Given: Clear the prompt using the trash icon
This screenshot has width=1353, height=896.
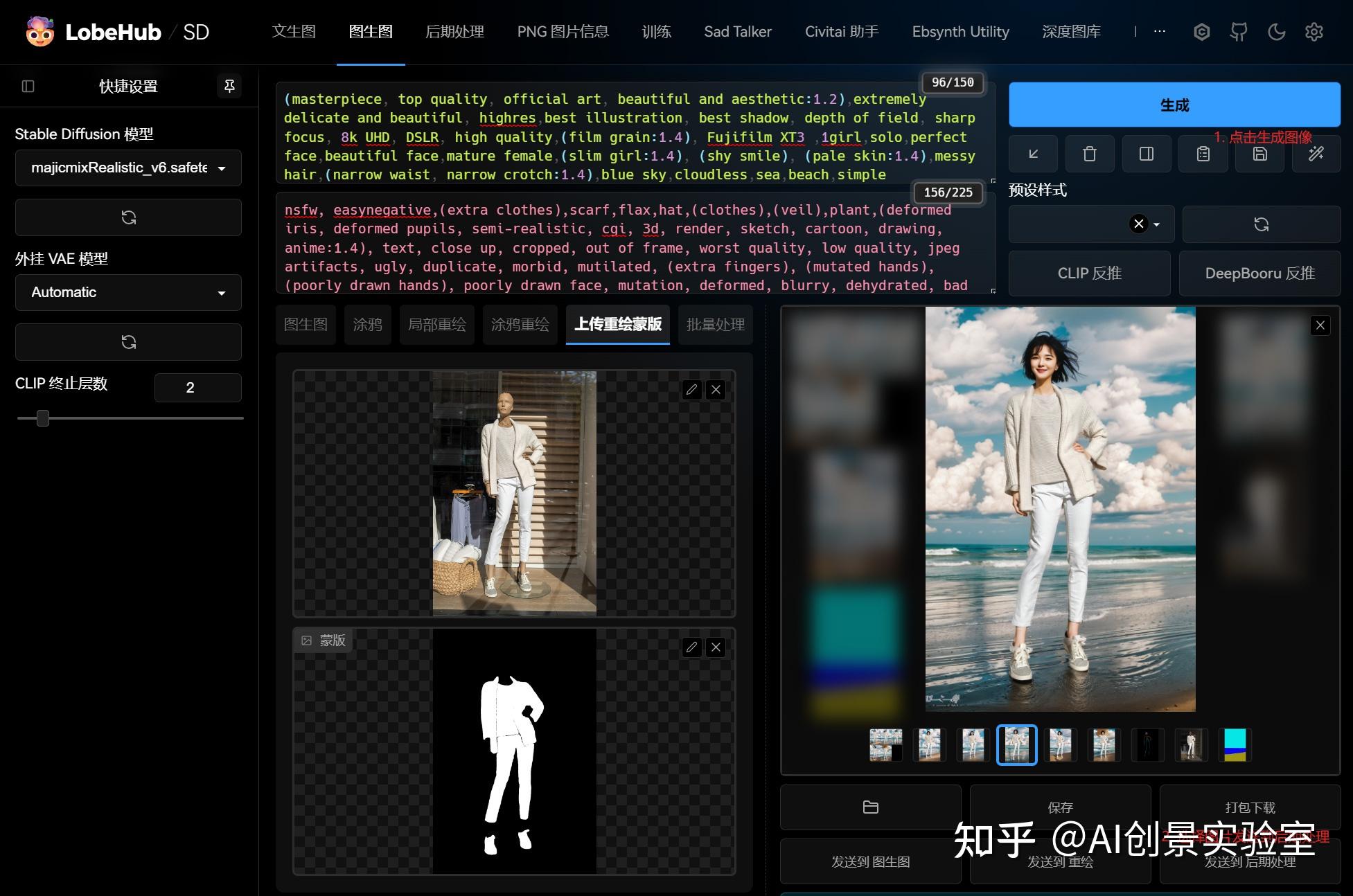Looking at the screenshot, I should [x=1089, y=154].
